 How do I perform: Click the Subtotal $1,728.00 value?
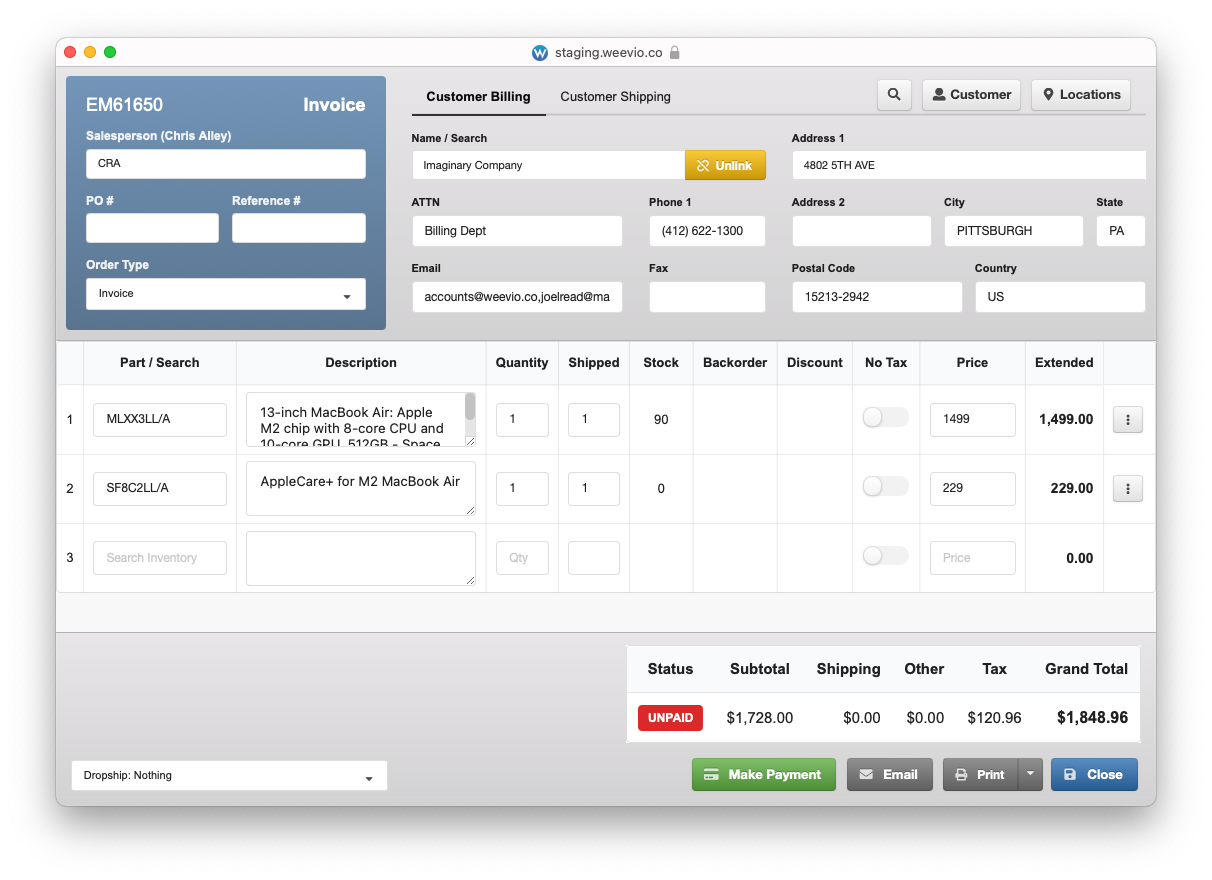[x=760, y=718]
